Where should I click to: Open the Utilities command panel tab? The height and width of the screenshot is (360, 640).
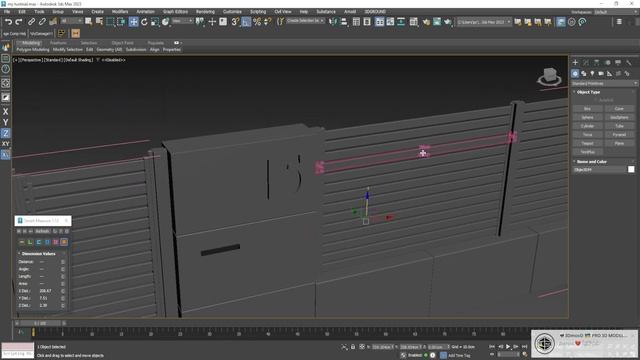[x=629, y=62]
